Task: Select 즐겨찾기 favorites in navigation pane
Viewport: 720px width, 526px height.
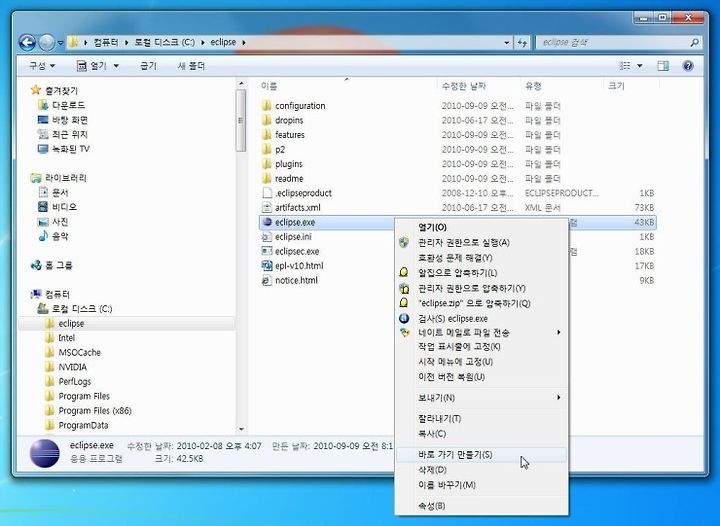Action: point(54,90)
